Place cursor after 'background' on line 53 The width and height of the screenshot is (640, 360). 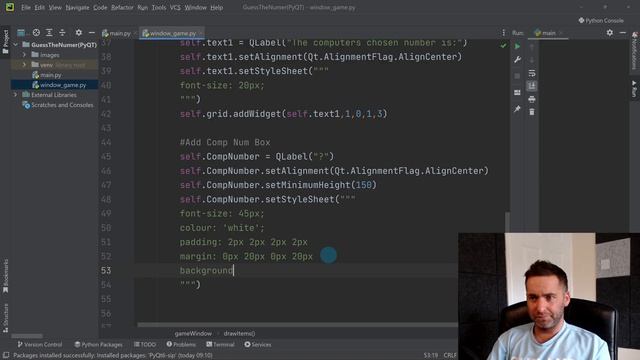[233, 270]
